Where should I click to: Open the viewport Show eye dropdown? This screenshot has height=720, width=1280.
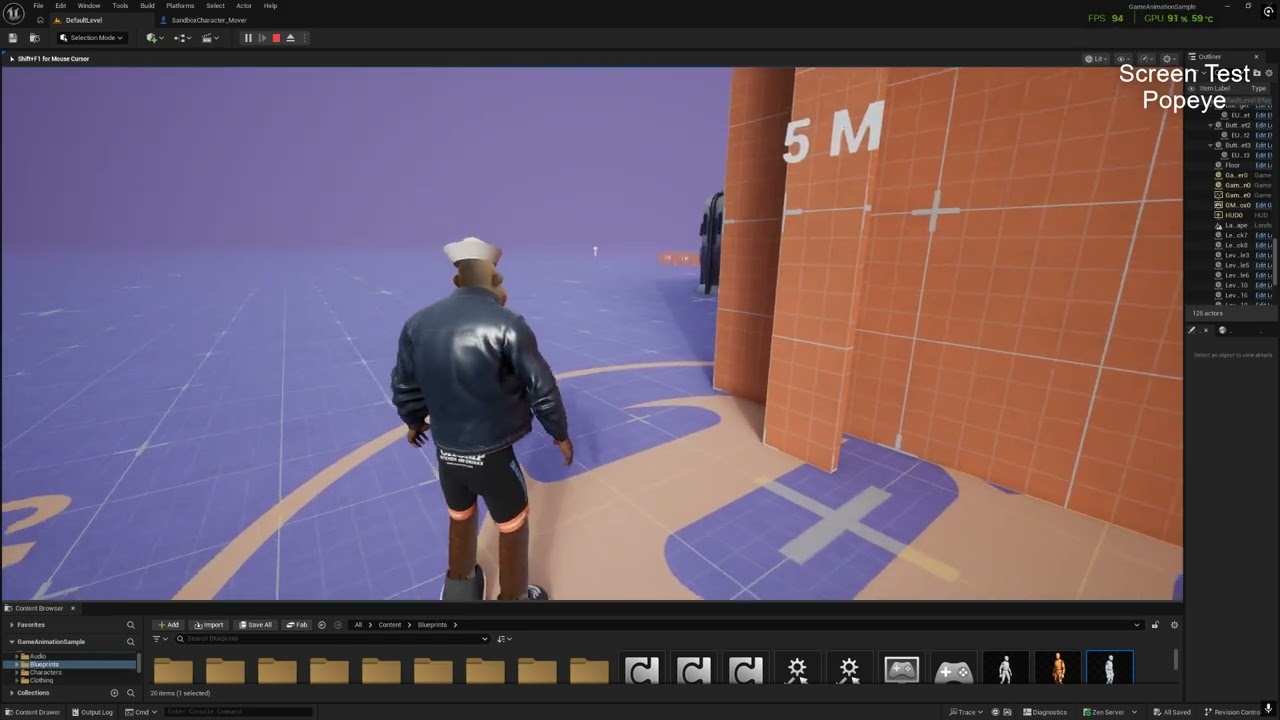point(1123,59)
